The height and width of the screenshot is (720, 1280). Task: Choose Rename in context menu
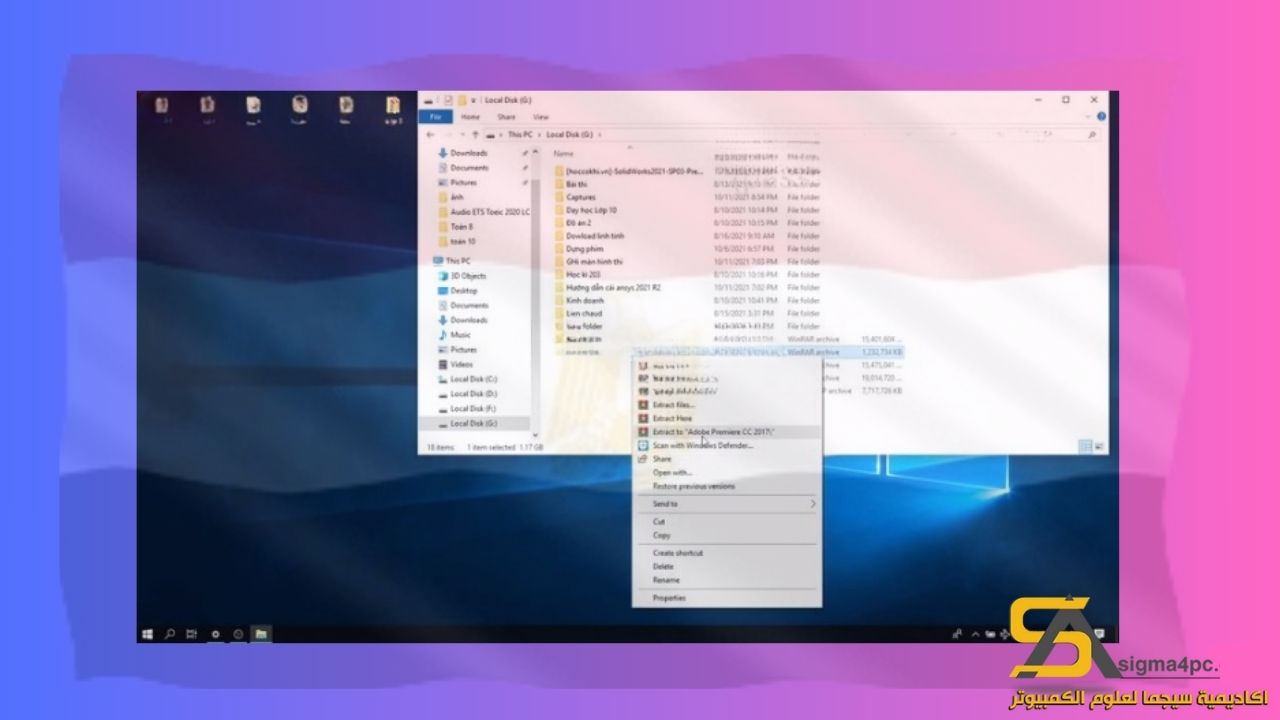pyautogui.click(x=727, y=580)
